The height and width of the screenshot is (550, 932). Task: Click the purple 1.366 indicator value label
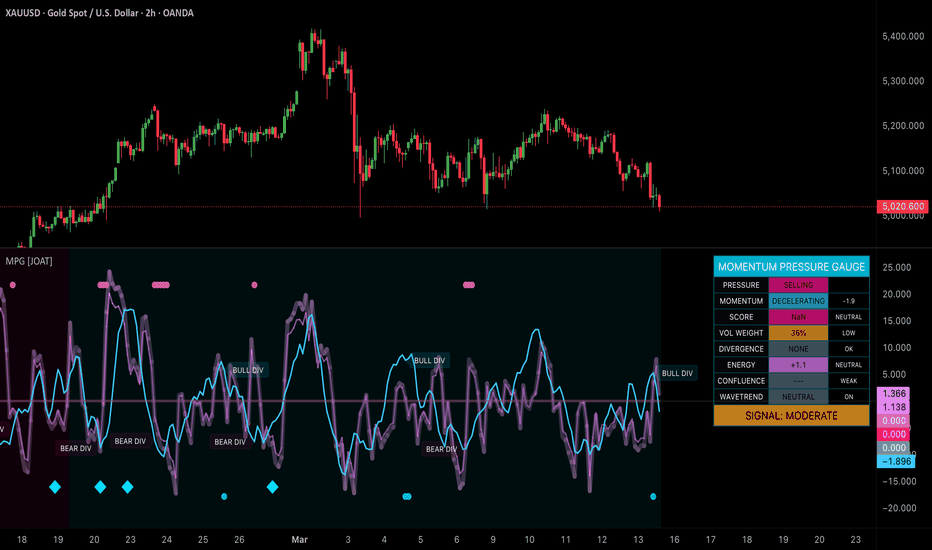(894, 393)
